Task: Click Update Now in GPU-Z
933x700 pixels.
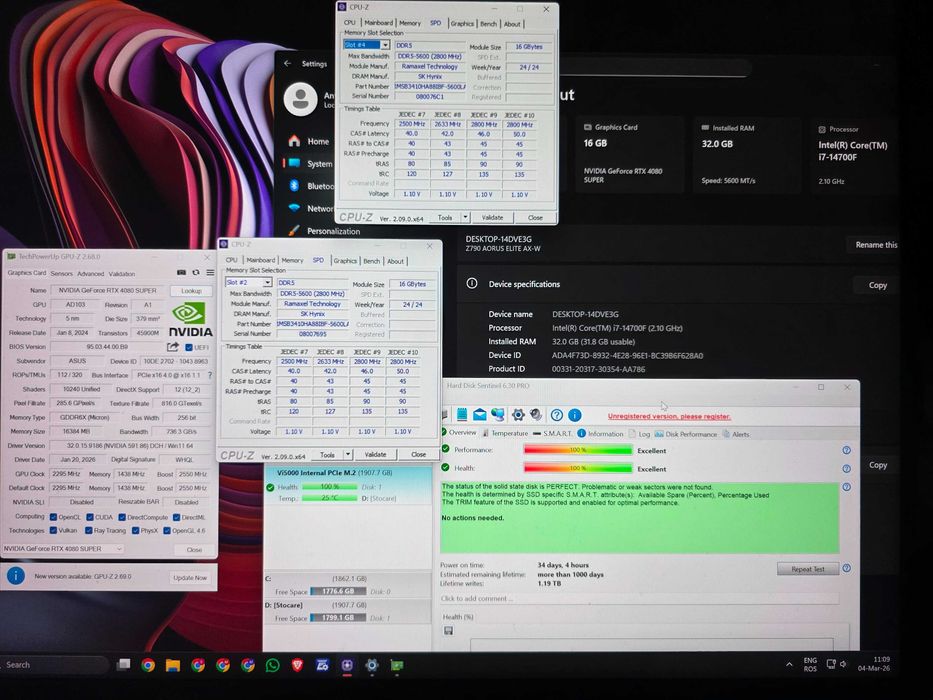Action: (190, 577)
